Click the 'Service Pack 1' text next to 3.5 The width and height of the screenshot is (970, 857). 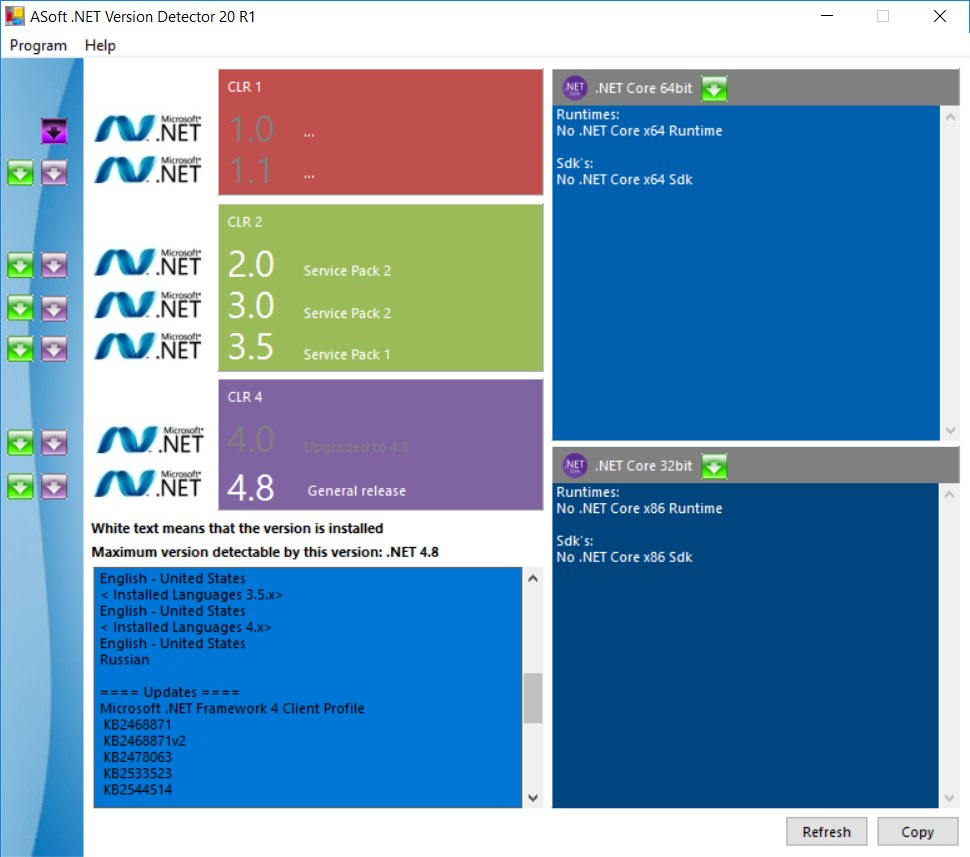[347, 355]
